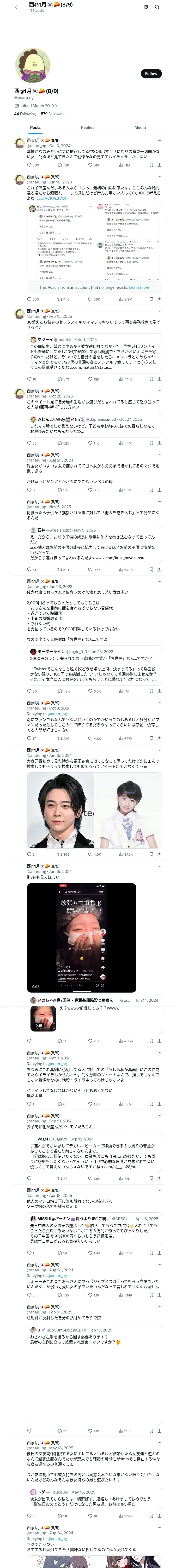Open the Learn more link on the unavailable post
The width and height of the screenshot is (176, 1568).
[x=139, y=287]
